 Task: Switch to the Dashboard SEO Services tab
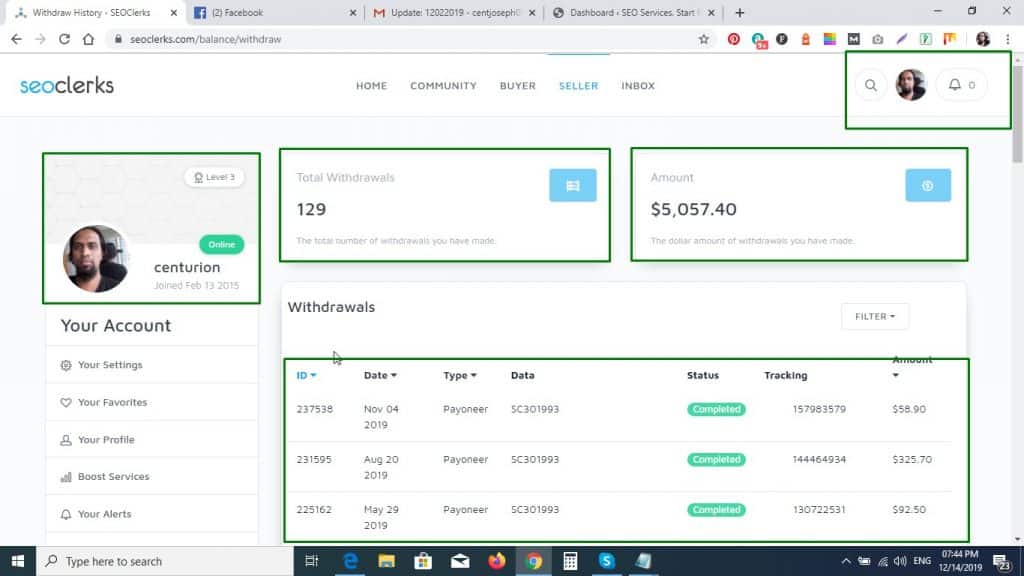(x=633, y=12)
